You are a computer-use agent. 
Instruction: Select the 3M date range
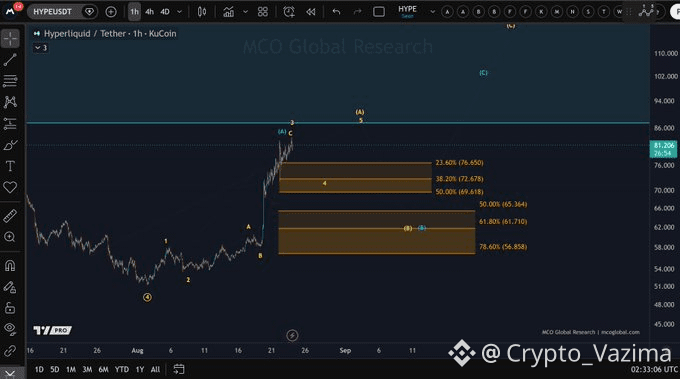click(x=87, y=369)
